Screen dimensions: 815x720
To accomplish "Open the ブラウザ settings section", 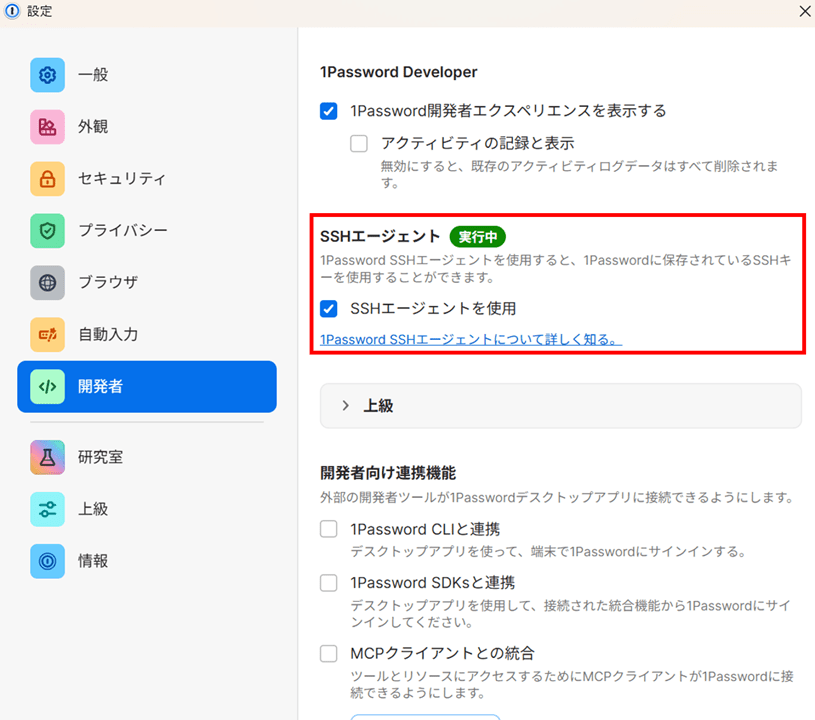I will pos(147,283).
